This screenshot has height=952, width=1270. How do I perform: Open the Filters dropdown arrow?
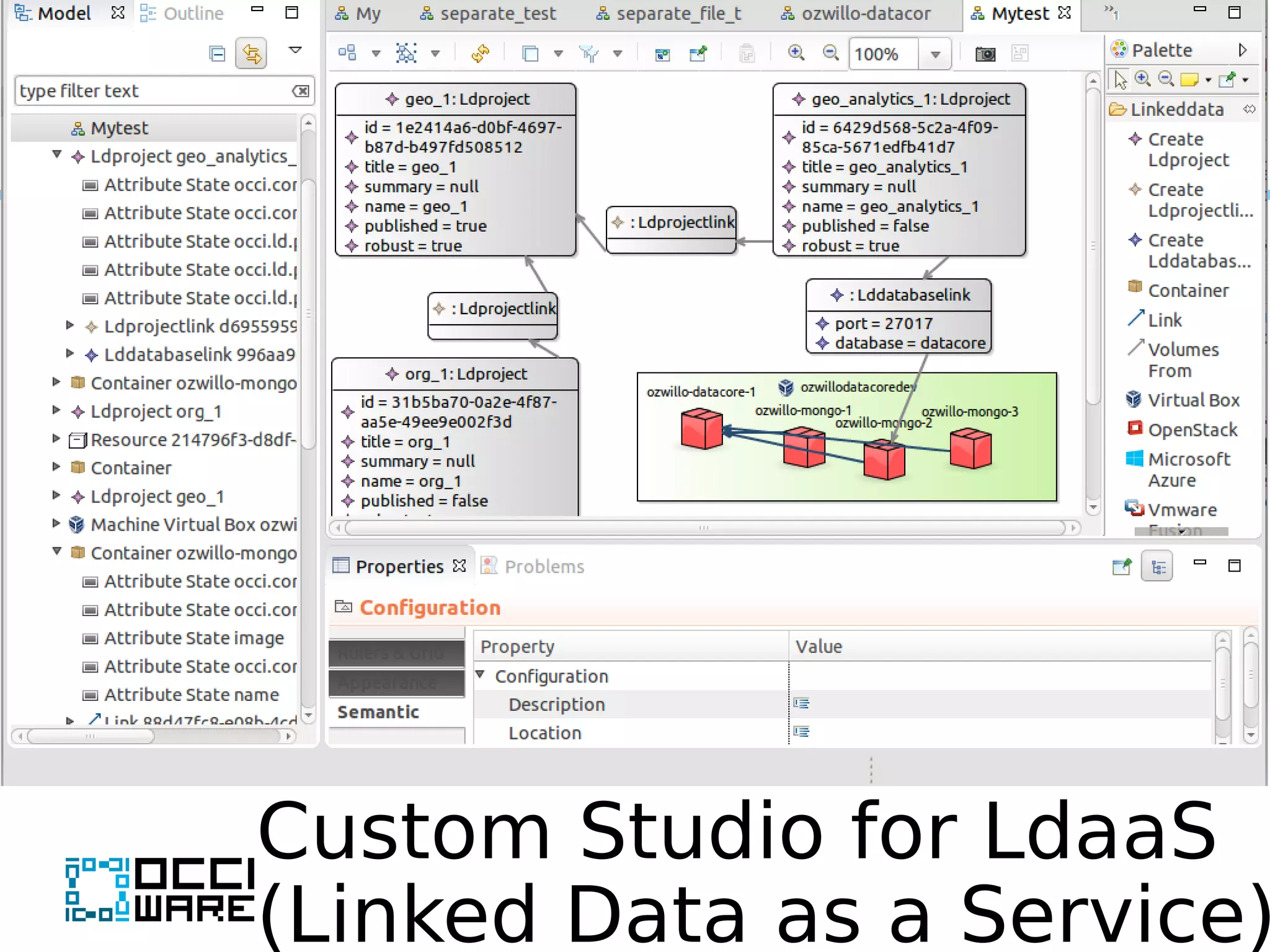click(x=618, y=54)
